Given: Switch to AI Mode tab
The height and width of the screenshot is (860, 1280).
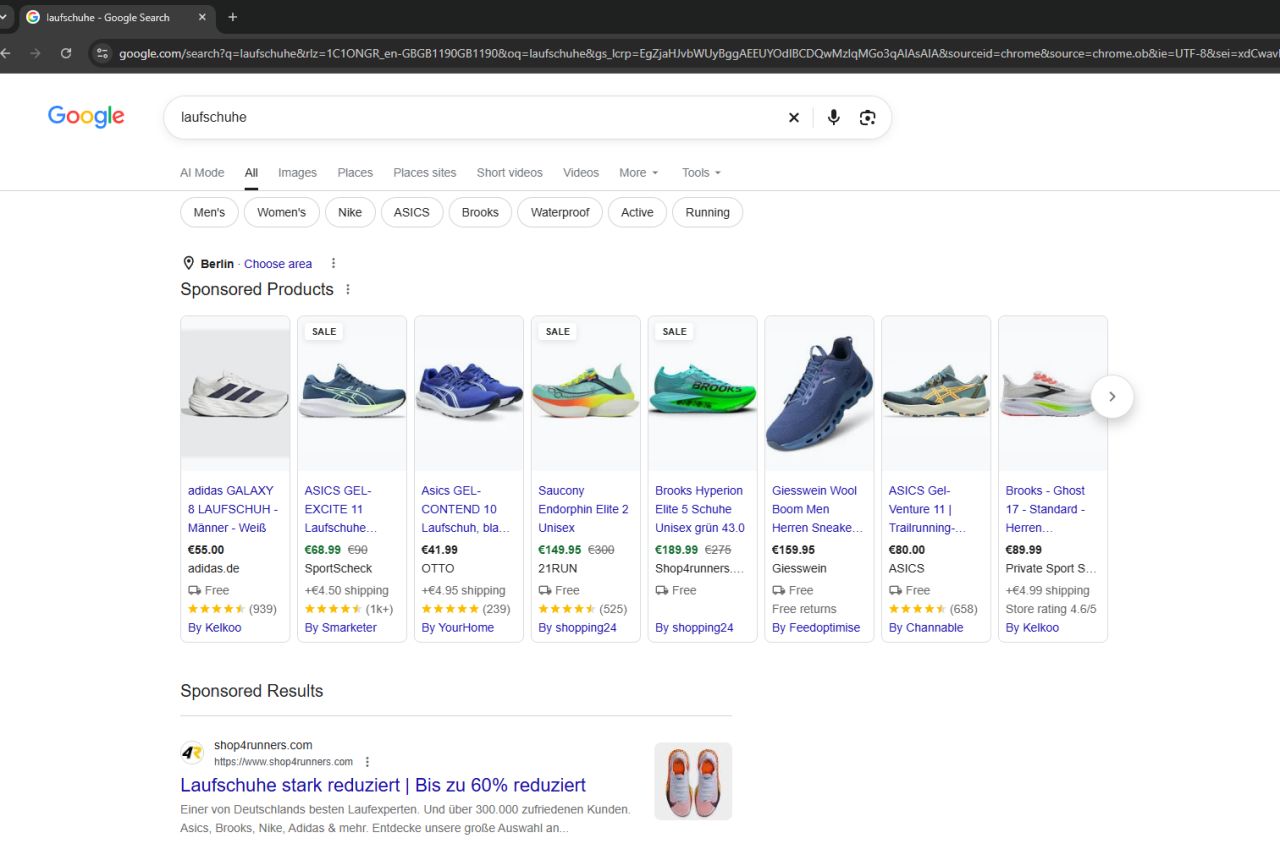Looking at the screenshot, I should click(202, 173).
